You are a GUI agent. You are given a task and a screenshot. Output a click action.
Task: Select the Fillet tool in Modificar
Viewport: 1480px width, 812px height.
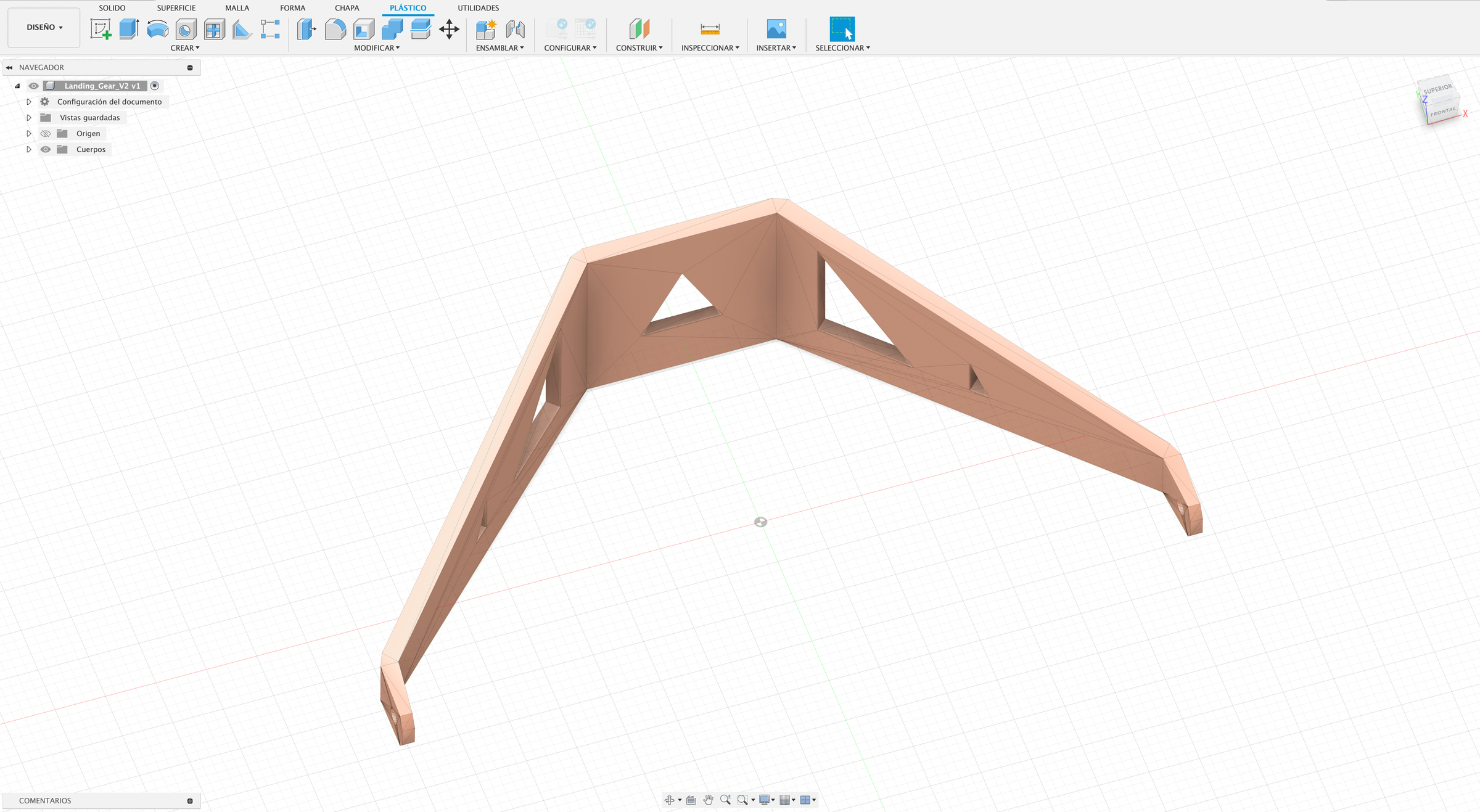coord(335,29)
